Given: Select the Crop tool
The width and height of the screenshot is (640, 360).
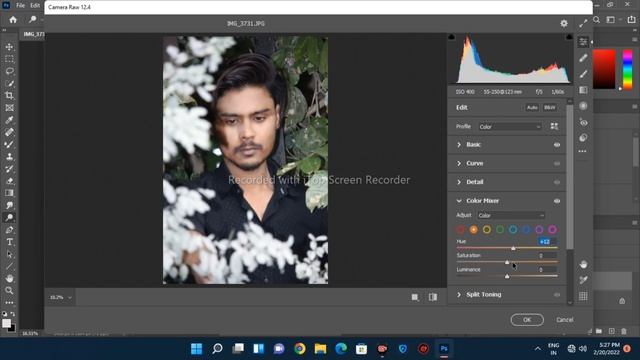Looking at the screenshot, I should (9, 96).
